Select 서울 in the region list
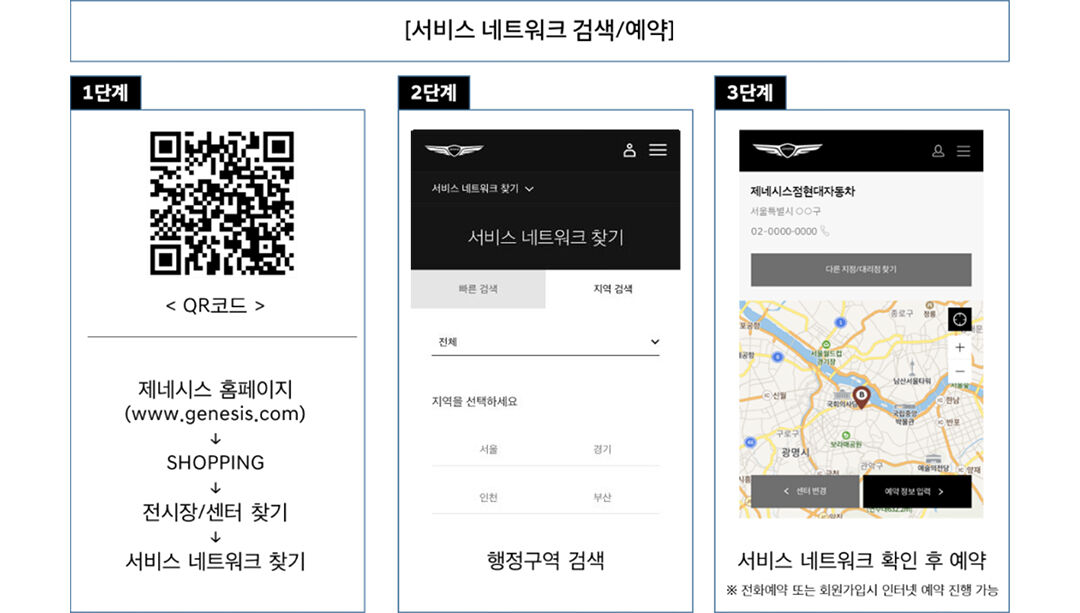Image resolution: width=1080 pixels, height=613 pixels. [488, 449]
